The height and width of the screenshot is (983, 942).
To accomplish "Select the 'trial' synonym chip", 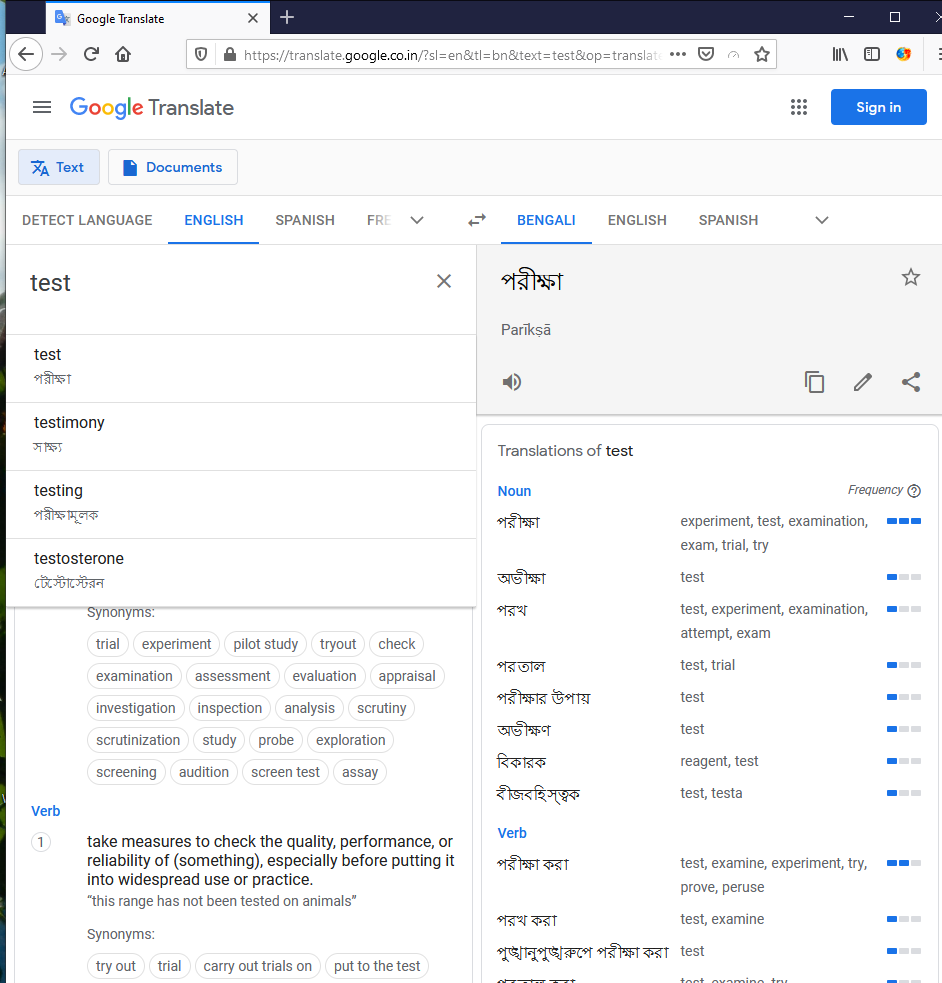I will click(x=108, y=643).
